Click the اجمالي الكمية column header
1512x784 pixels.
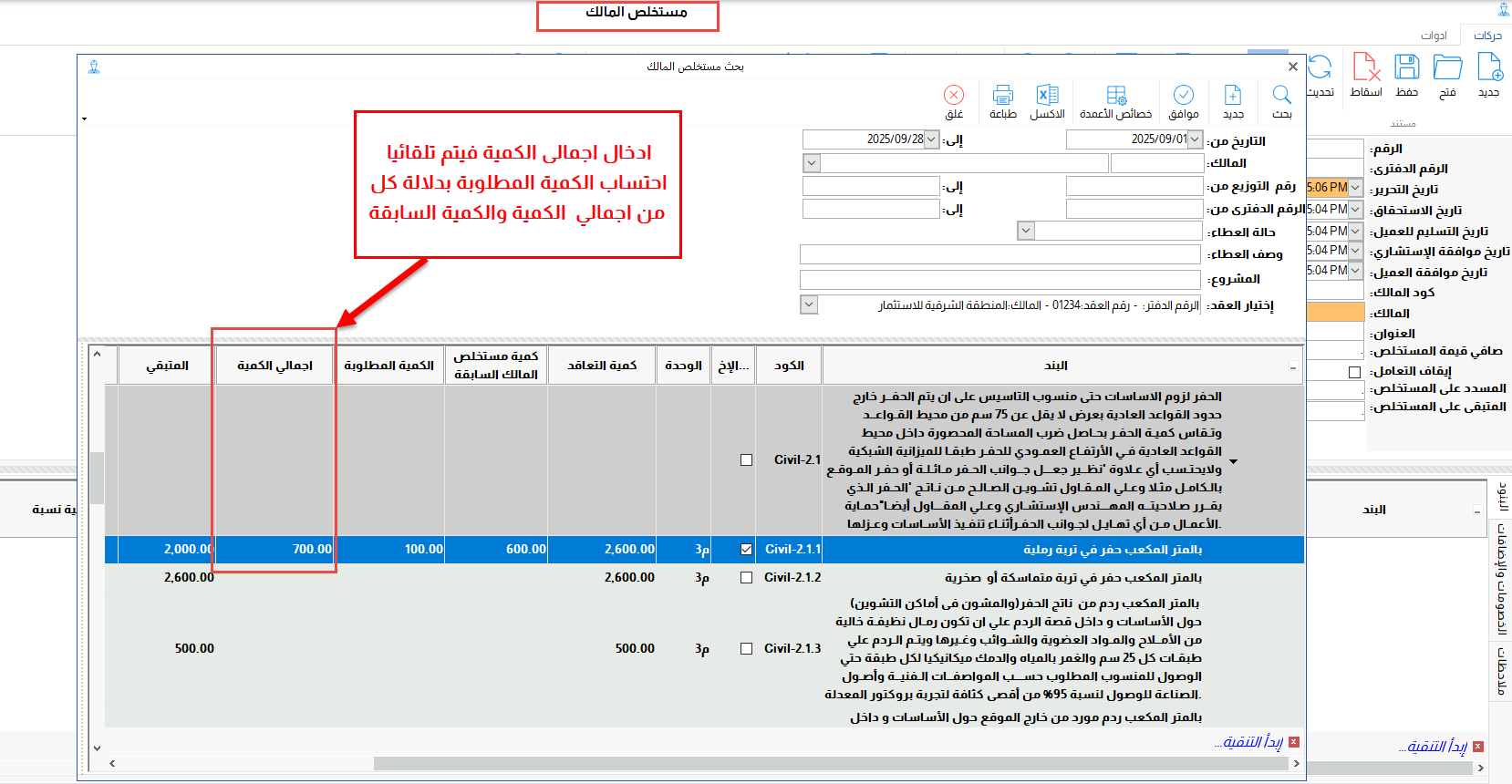[x=274, y=366]
